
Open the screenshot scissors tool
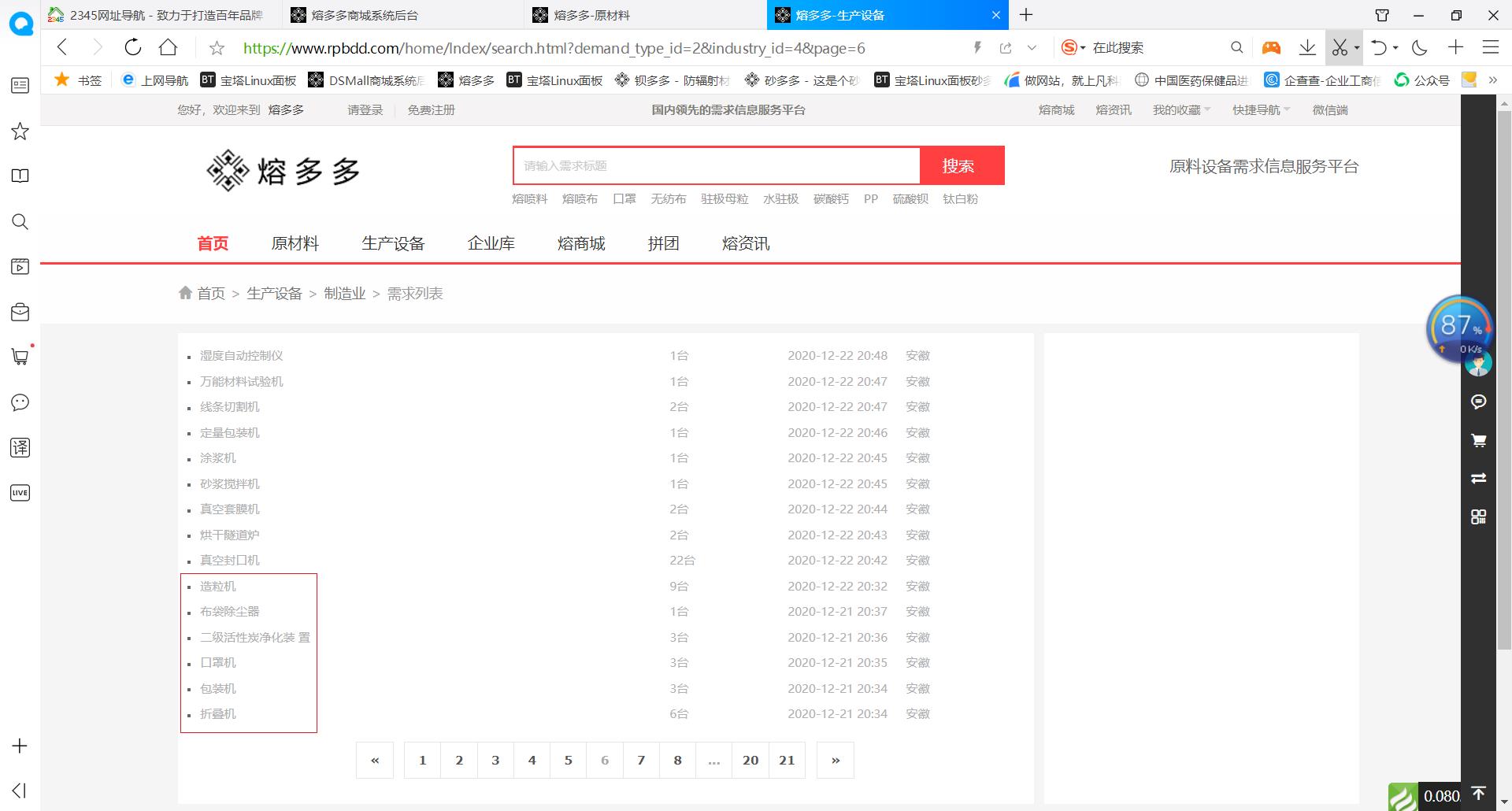pos(1340,47)
